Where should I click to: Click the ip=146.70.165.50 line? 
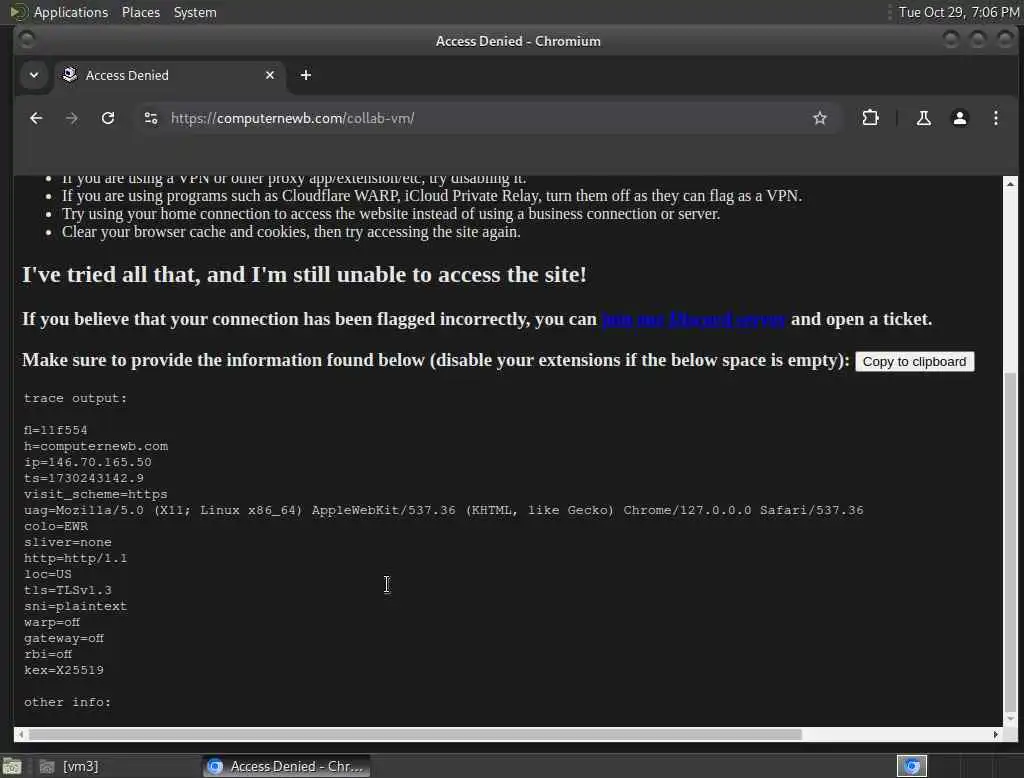(x=88, y=462)
